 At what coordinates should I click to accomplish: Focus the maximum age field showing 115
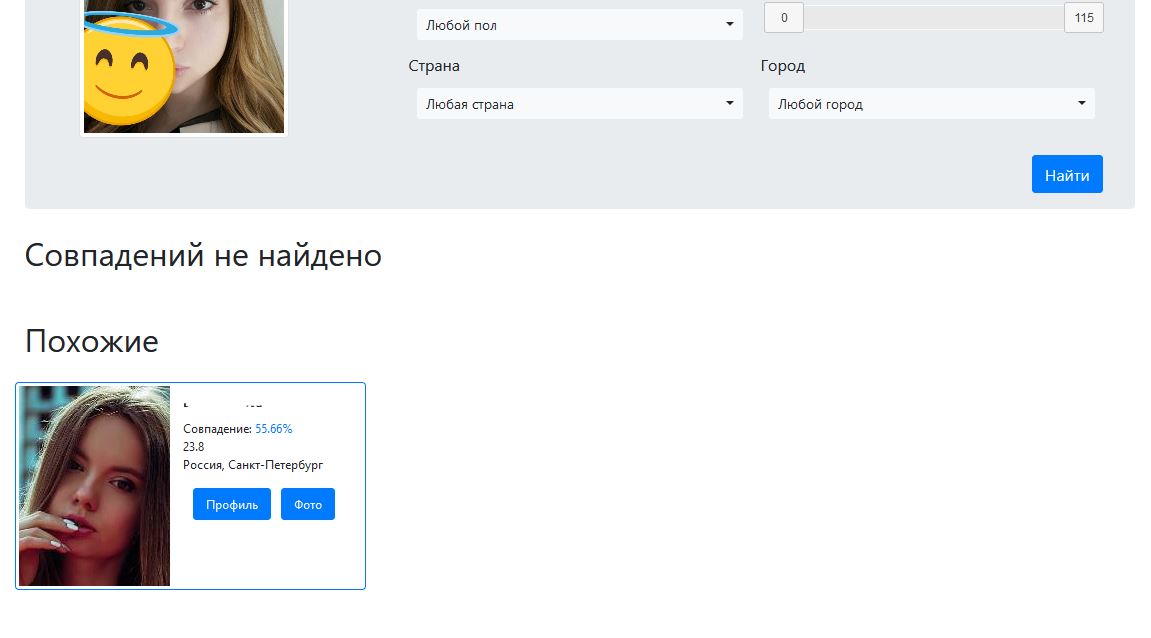click(1083, 18)
